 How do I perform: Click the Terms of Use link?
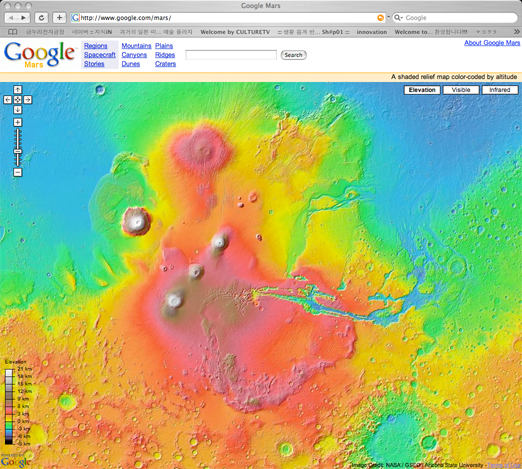coord(504,465)
